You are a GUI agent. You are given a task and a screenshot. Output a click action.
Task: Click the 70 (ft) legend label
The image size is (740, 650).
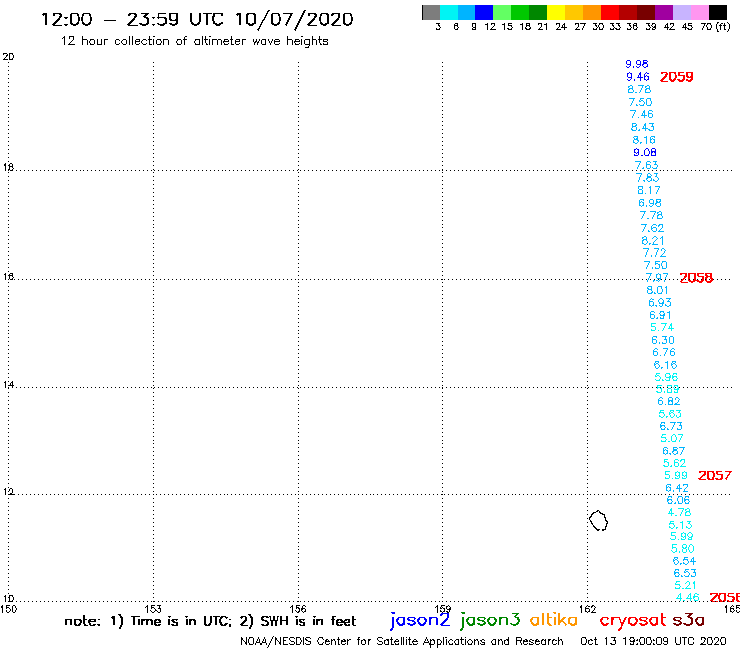coord(715,27)
